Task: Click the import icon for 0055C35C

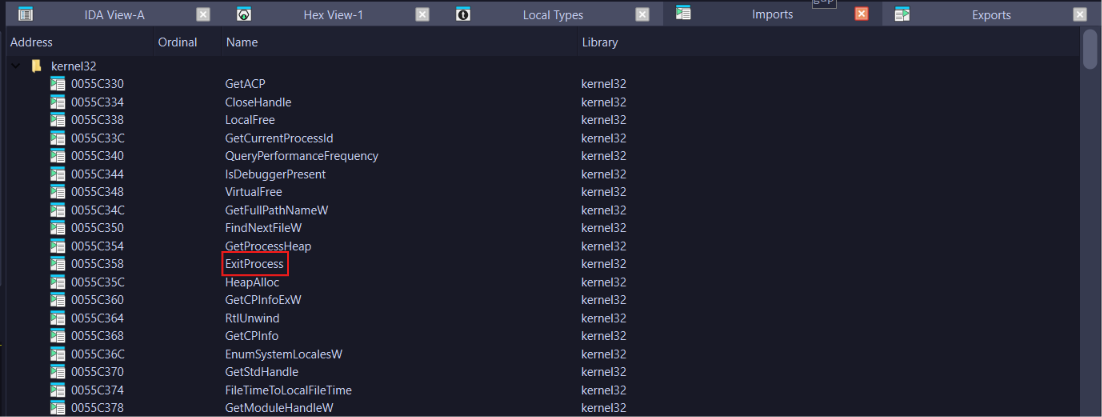Action: (58, 282)
